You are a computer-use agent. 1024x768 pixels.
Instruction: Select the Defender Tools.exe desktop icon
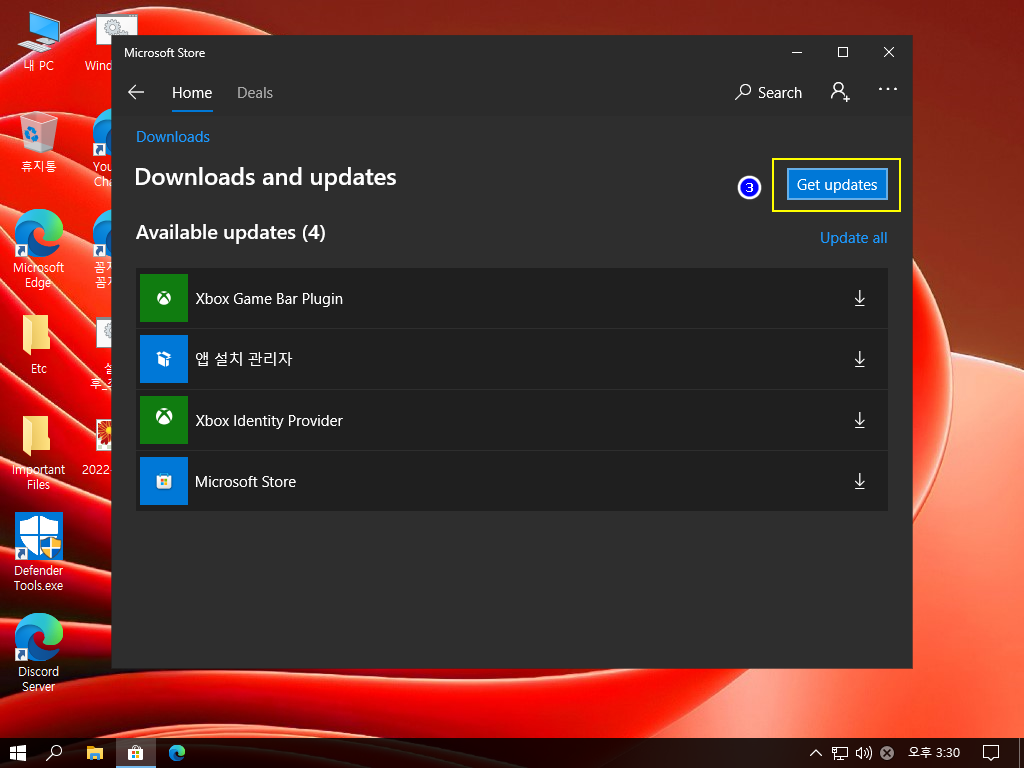point(39,552)
